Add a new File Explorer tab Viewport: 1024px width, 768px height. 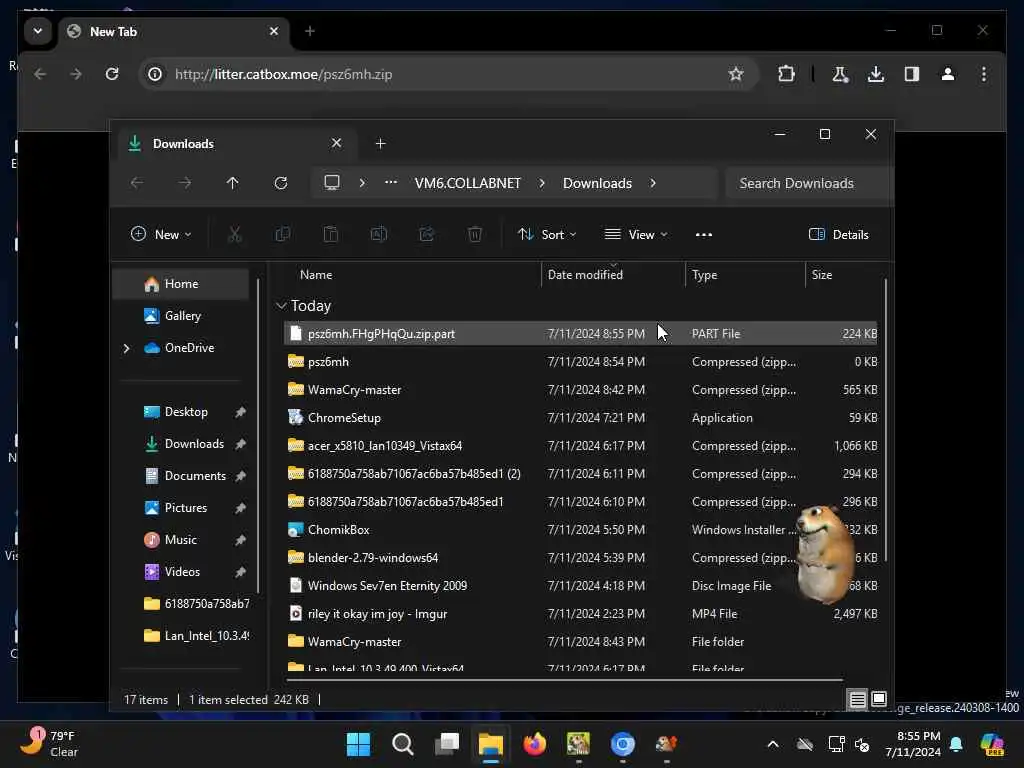pyautogui.click(x=380, y=143)
